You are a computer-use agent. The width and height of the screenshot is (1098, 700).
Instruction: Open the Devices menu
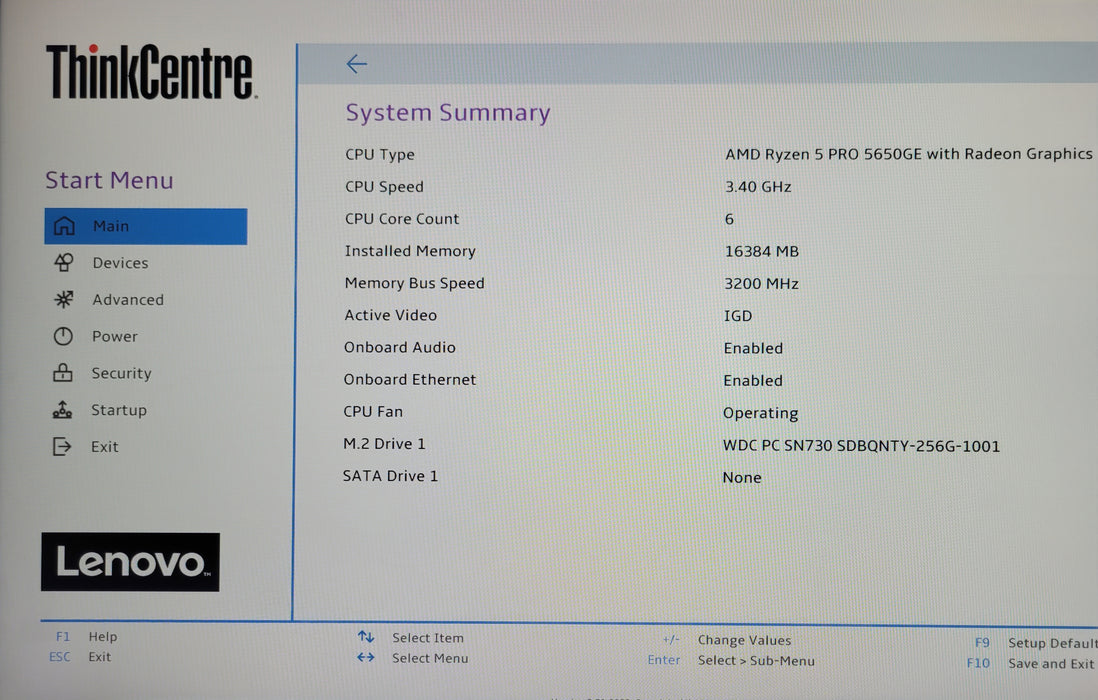(120, 263)
